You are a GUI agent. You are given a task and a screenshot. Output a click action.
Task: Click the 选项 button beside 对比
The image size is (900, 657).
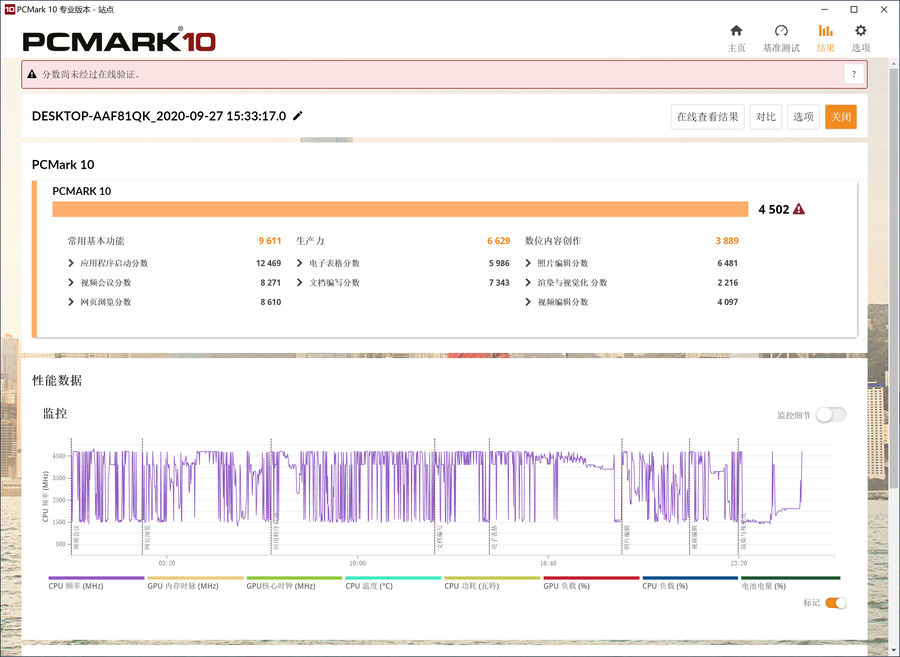[803, 117]
